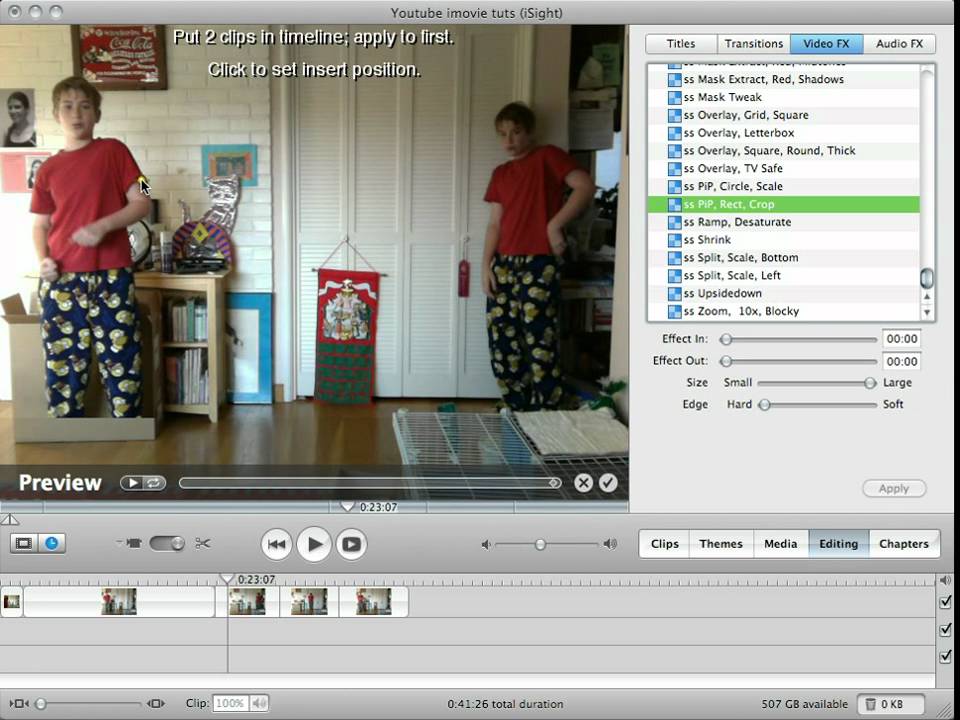The width and height of the screenshot is (960, 720).
Task: Select ss Ramp, Desaturate effect
Action: pos(784,222)
